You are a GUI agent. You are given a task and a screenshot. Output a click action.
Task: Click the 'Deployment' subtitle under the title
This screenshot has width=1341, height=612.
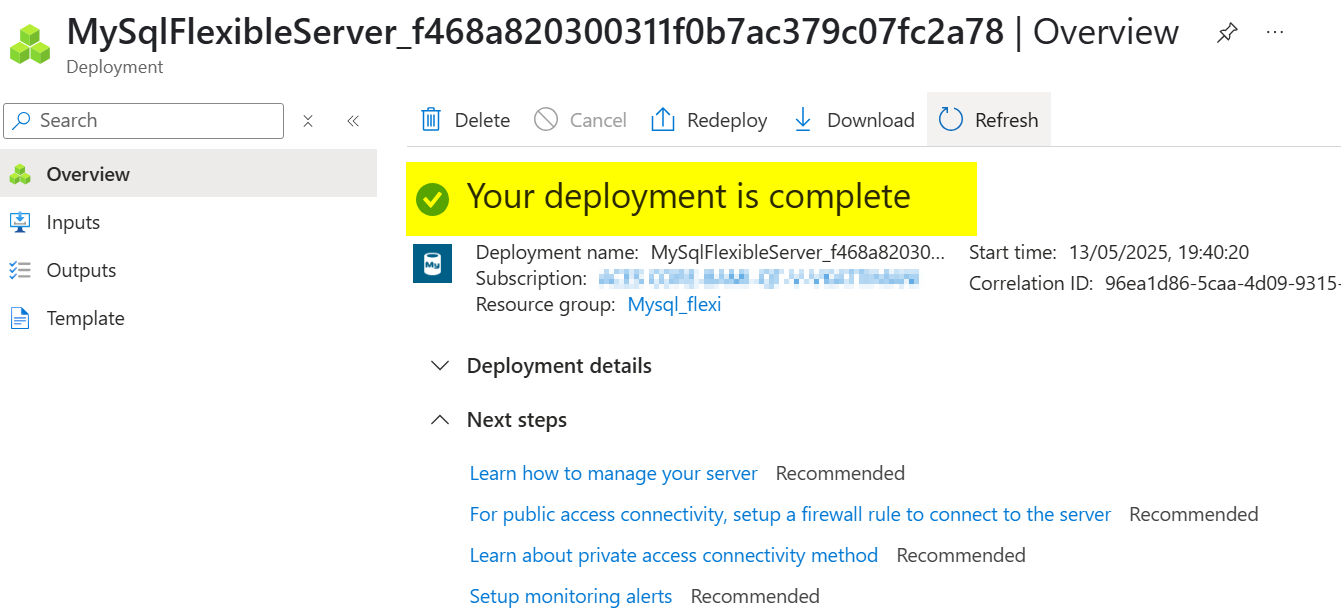(x=115, y=67)
